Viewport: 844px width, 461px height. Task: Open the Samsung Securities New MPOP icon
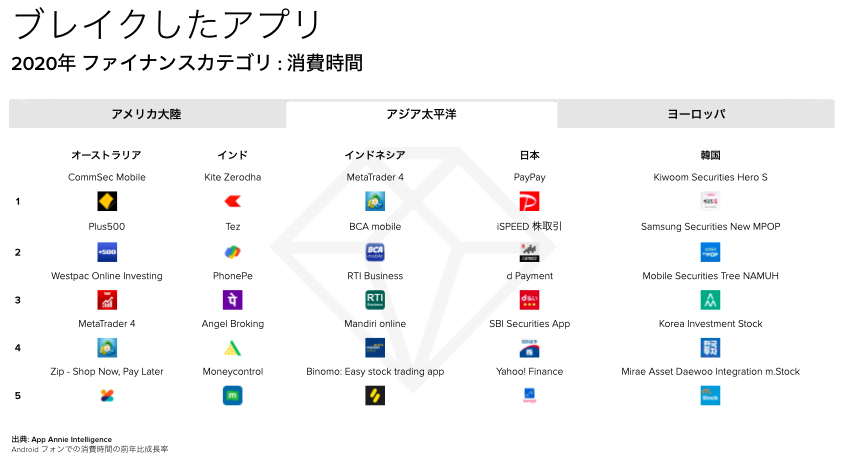pos(711,252)
